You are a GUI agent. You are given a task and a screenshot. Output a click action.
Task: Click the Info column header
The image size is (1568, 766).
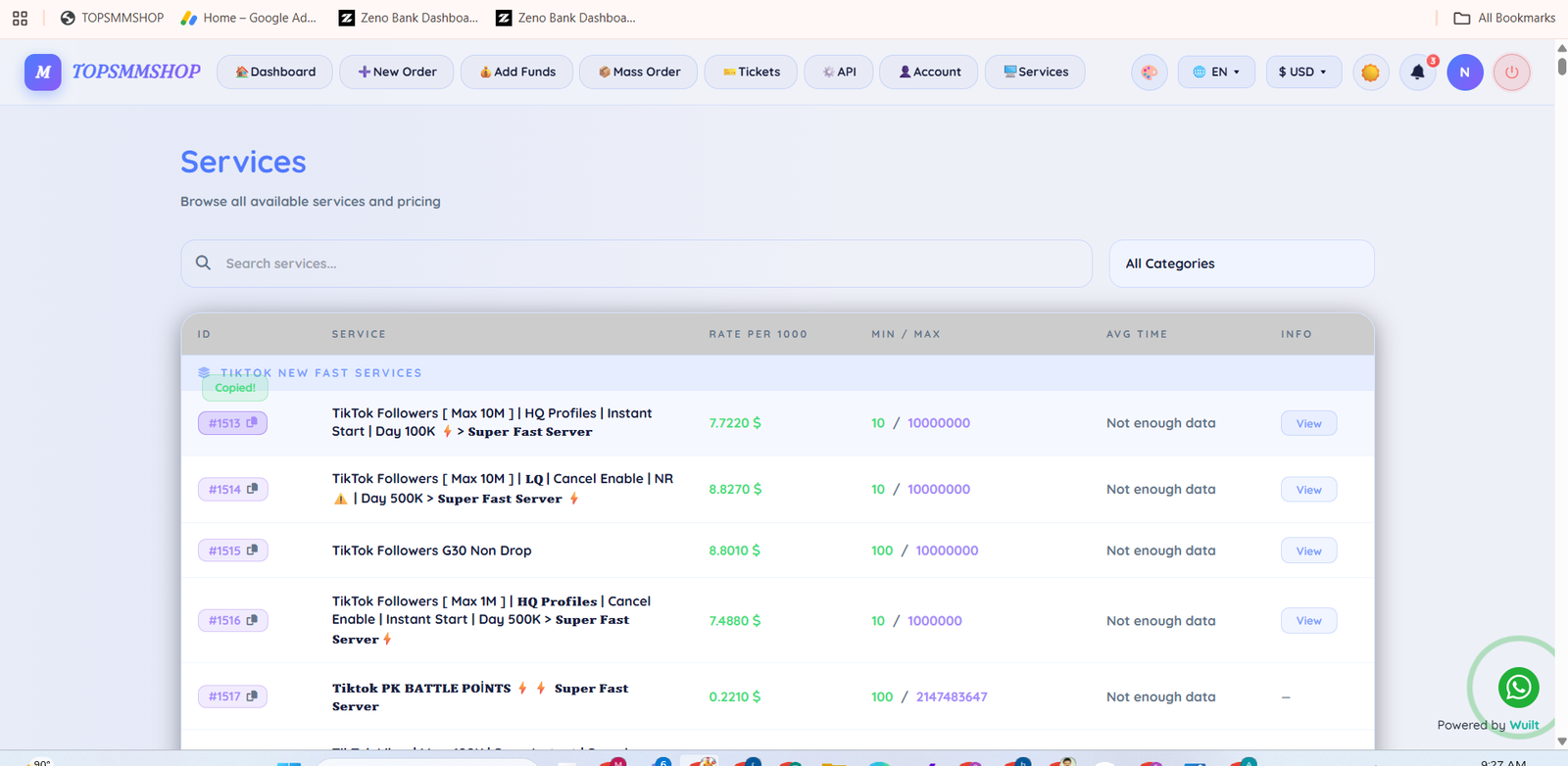[x=1297, y=334]
